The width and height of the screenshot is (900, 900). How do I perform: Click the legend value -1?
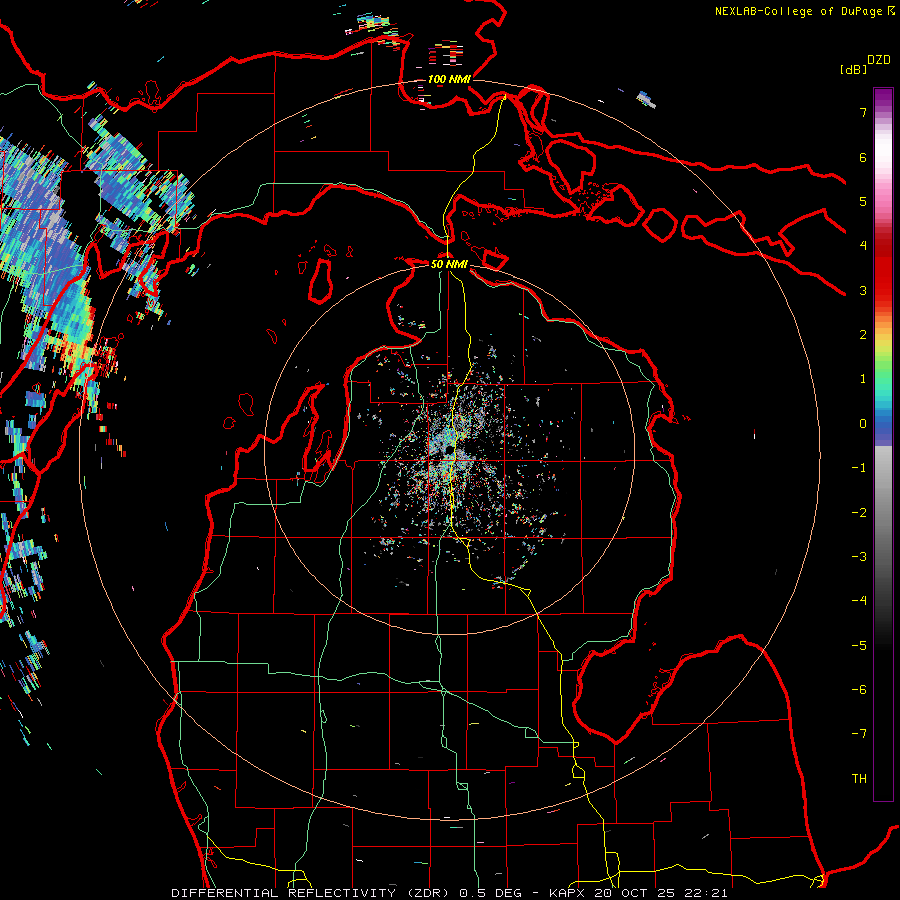pyautogui.click(x=859, y=468)
